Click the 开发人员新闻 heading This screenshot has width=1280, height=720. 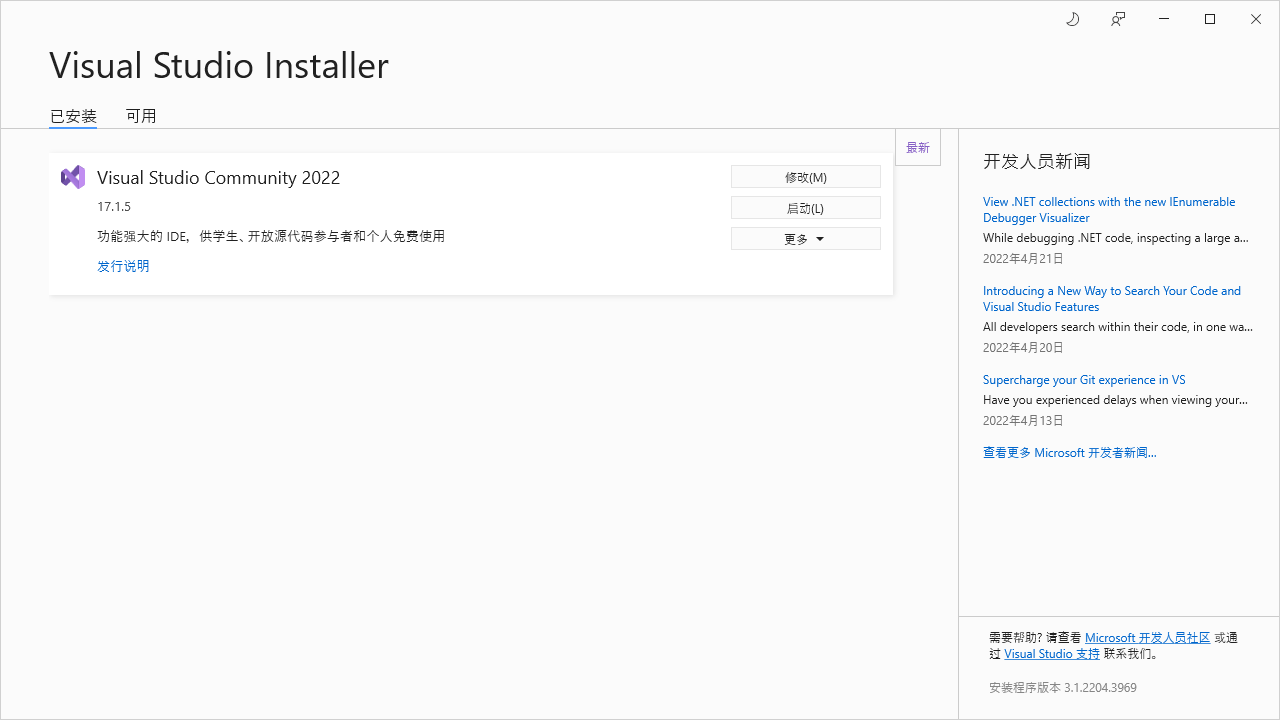point(1037,161)
